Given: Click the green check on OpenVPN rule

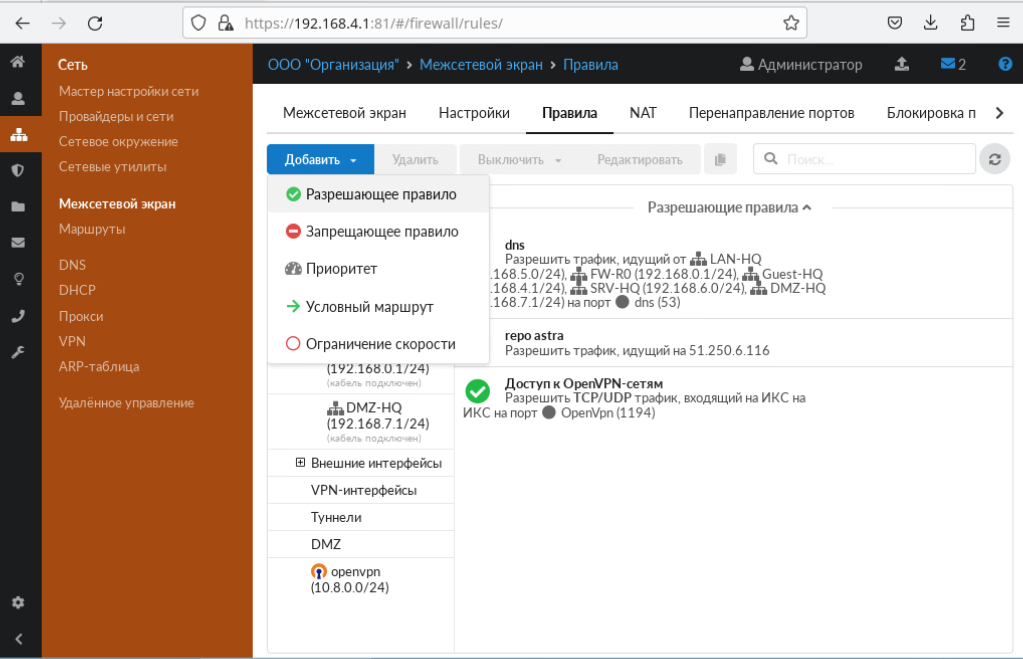Looking at the screenshot, I should point(477,391).
